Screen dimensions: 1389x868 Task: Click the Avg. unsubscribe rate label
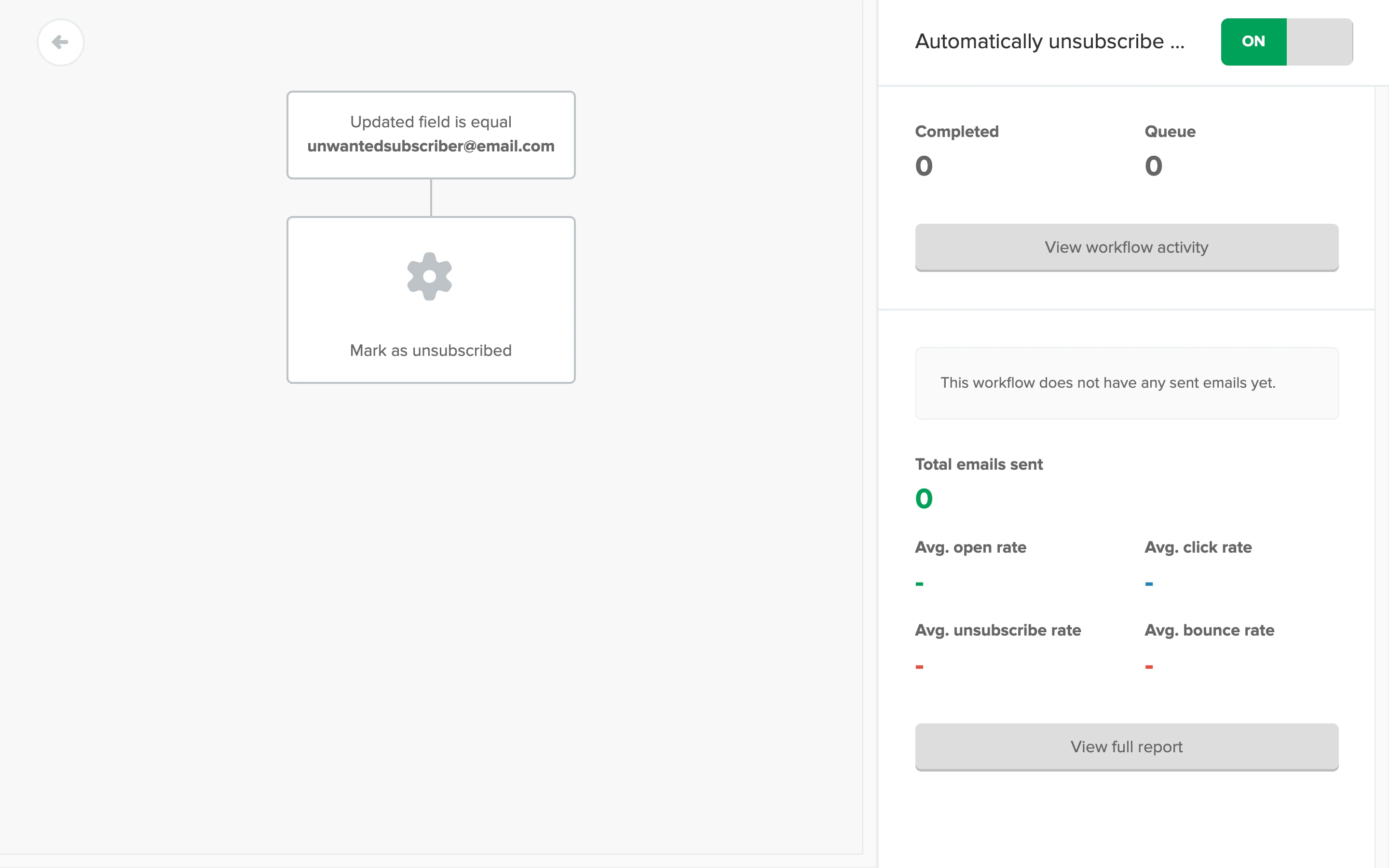[x=997, y=630]
